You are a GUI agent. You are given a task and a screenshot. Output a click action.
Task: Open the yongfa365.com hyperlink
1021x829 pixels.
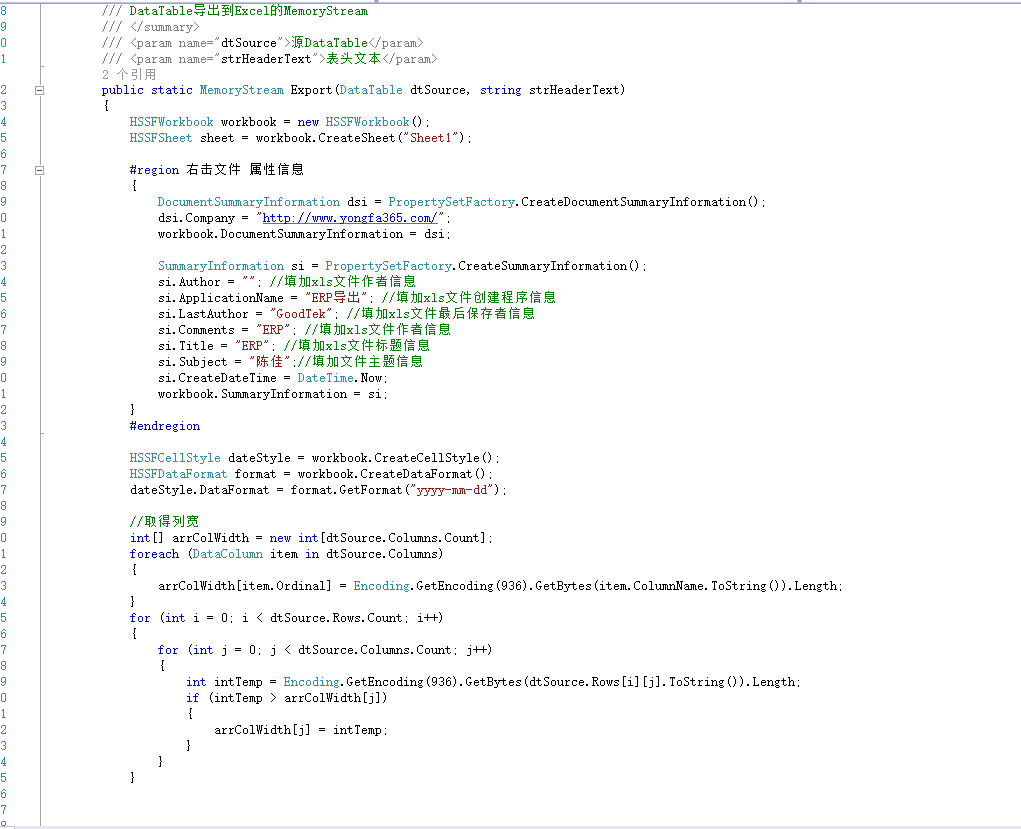coord(350,218)
